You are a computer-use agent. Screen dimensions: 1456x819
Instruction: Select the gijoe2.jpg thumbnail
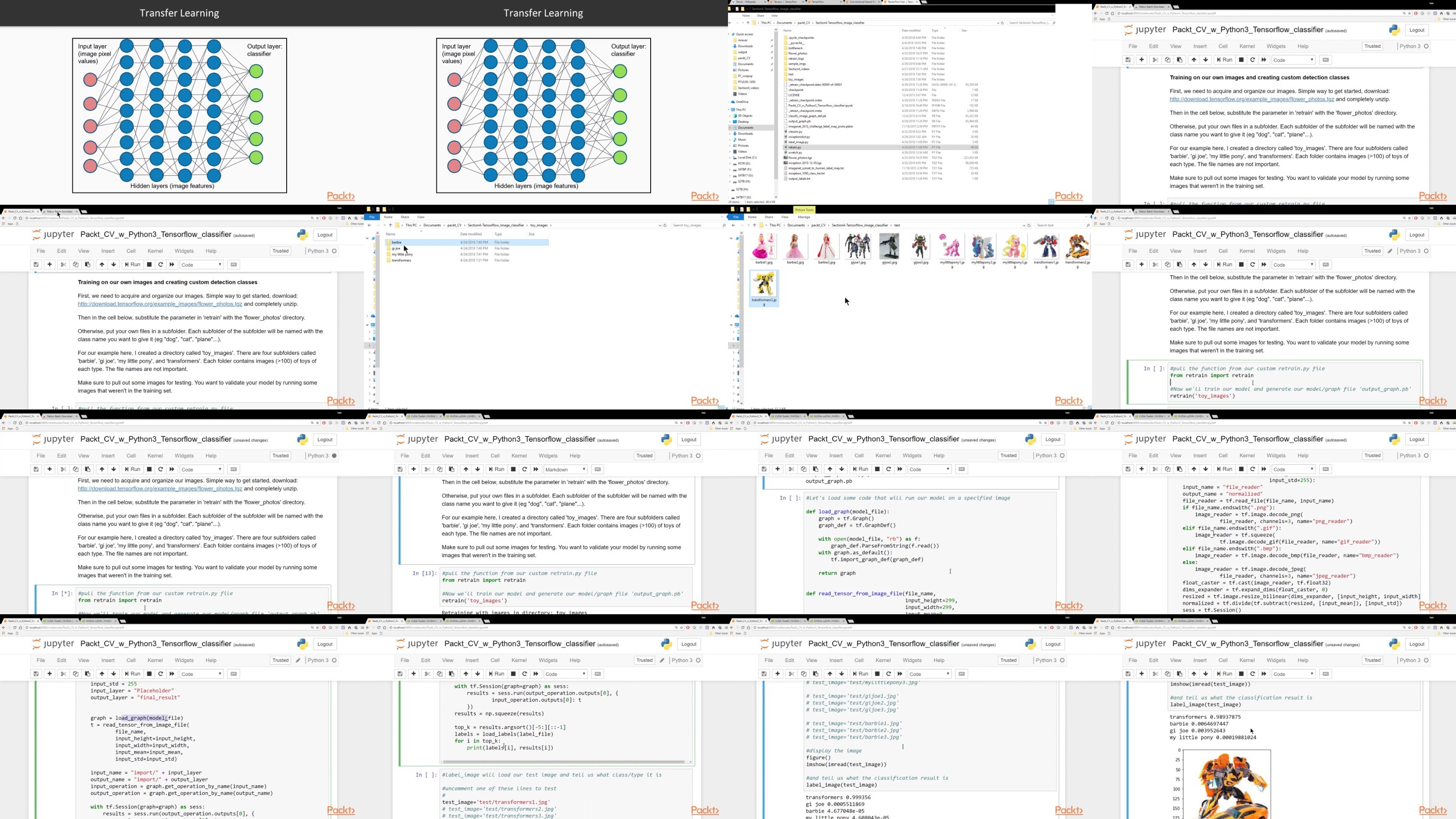coord(889,249)
